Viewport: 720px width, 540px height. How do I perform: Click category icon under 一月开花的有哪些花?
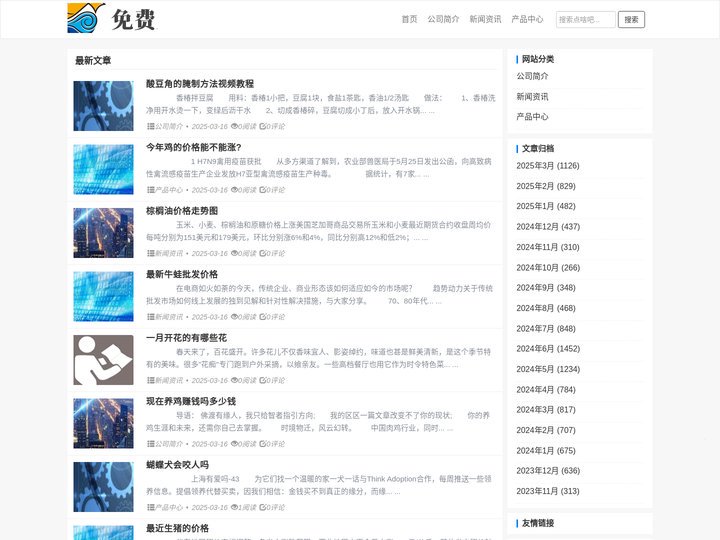click(x=150, y=380)
